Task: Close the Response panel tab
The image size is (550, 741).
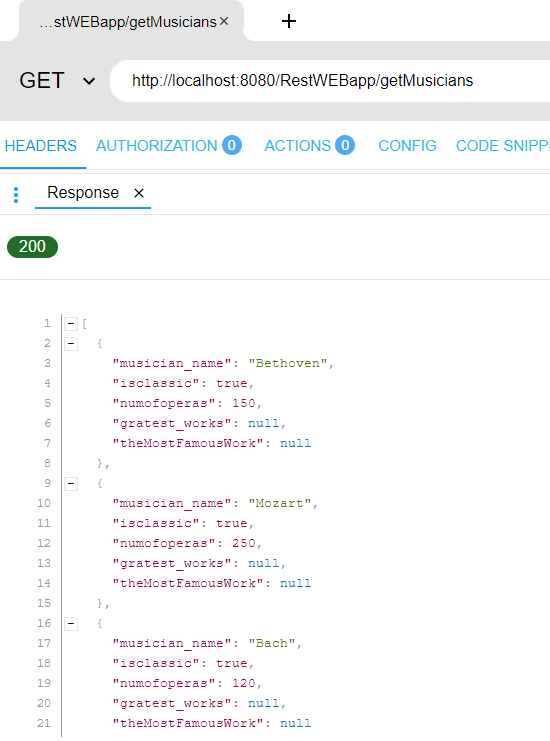Action: click(x=138, y=193)
